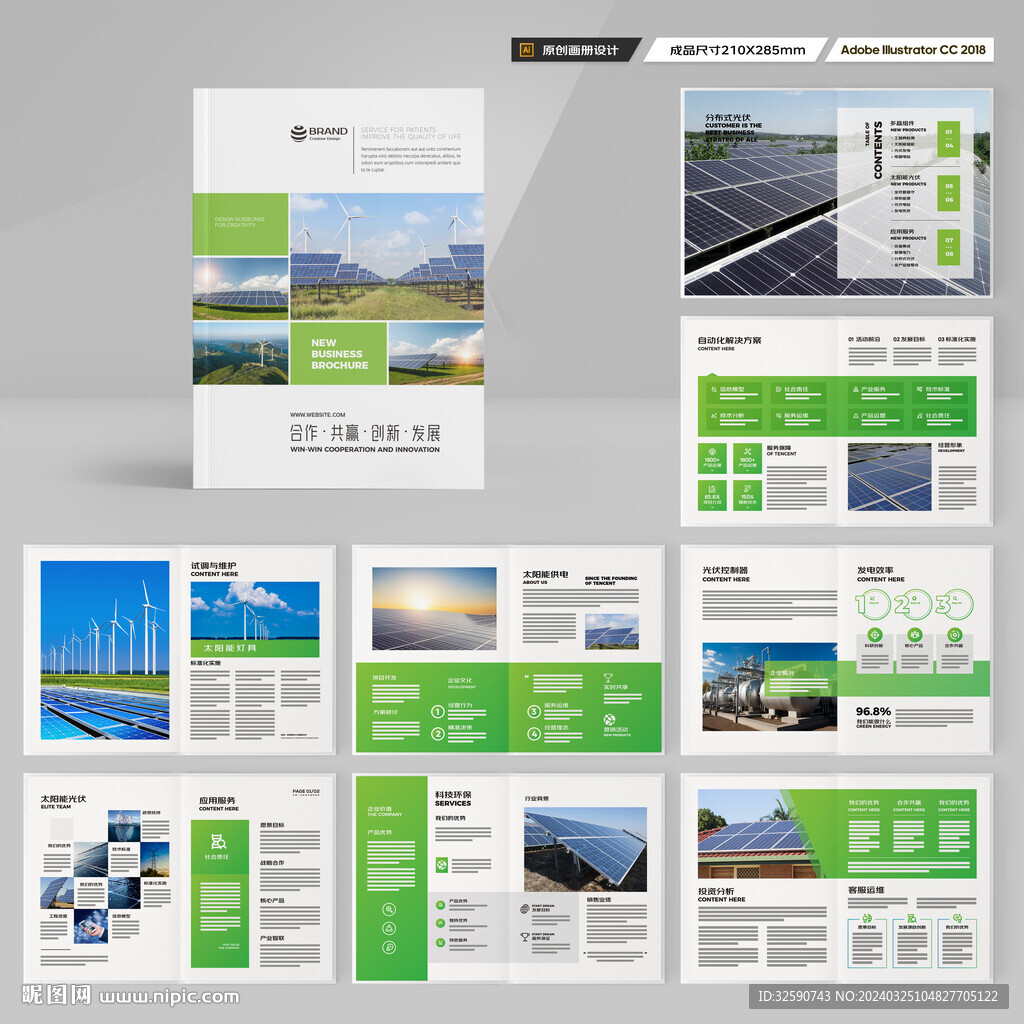Click the 02 发展目标 column heading
This screenshot has width=1024, height=1024.
(x=909, y=340)
